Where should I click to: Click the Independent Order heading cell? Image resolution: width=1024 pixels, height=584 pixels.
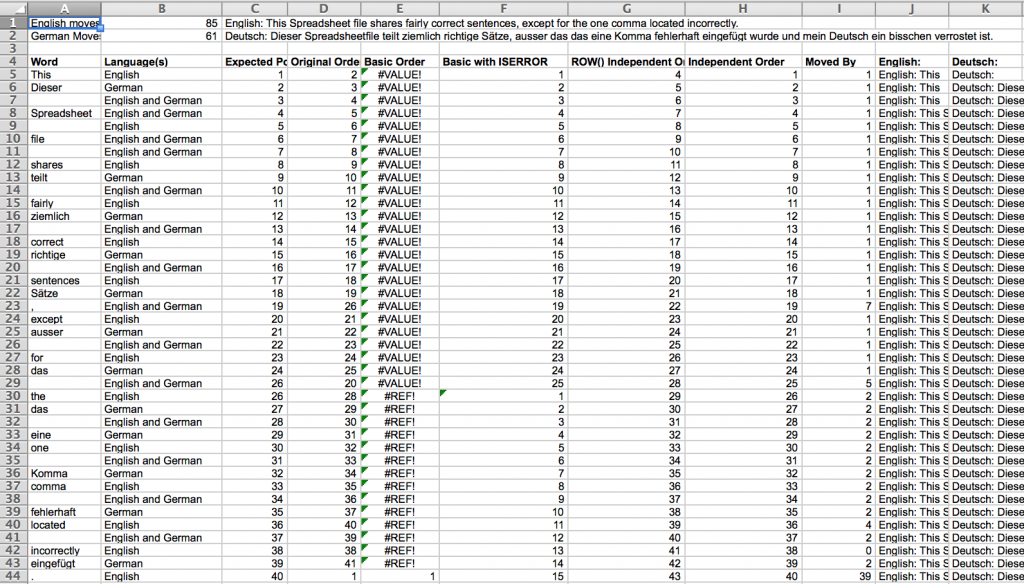(744, 62)
